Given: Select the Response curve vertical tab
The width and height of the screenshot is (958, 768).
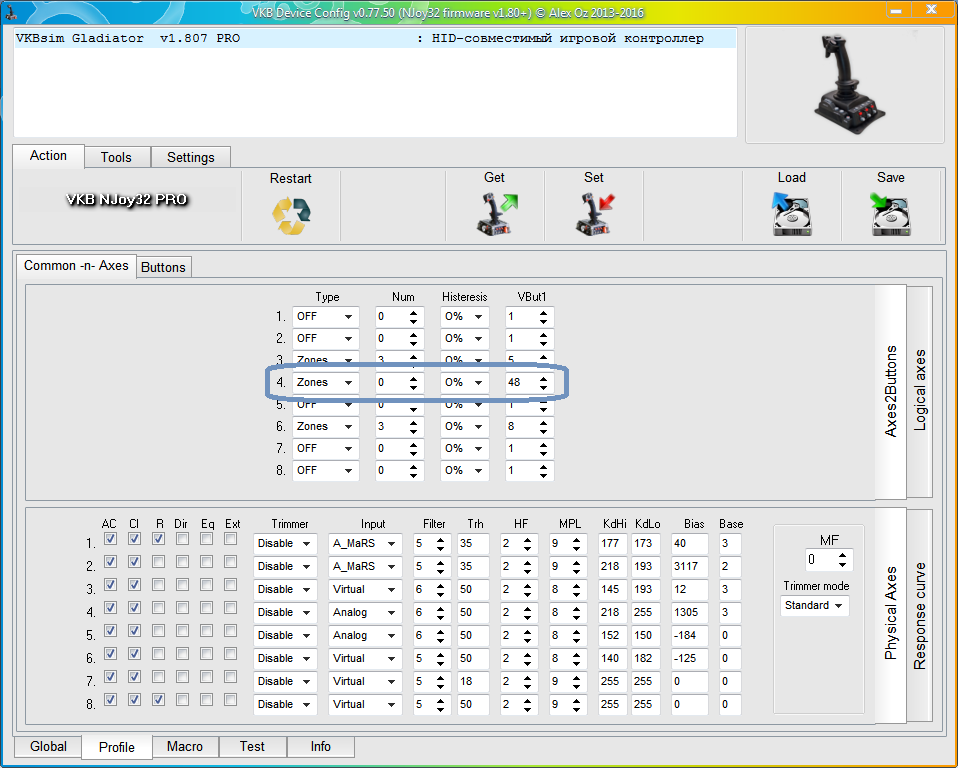Looking at the screenshot, I should click(x=920, y=616).
